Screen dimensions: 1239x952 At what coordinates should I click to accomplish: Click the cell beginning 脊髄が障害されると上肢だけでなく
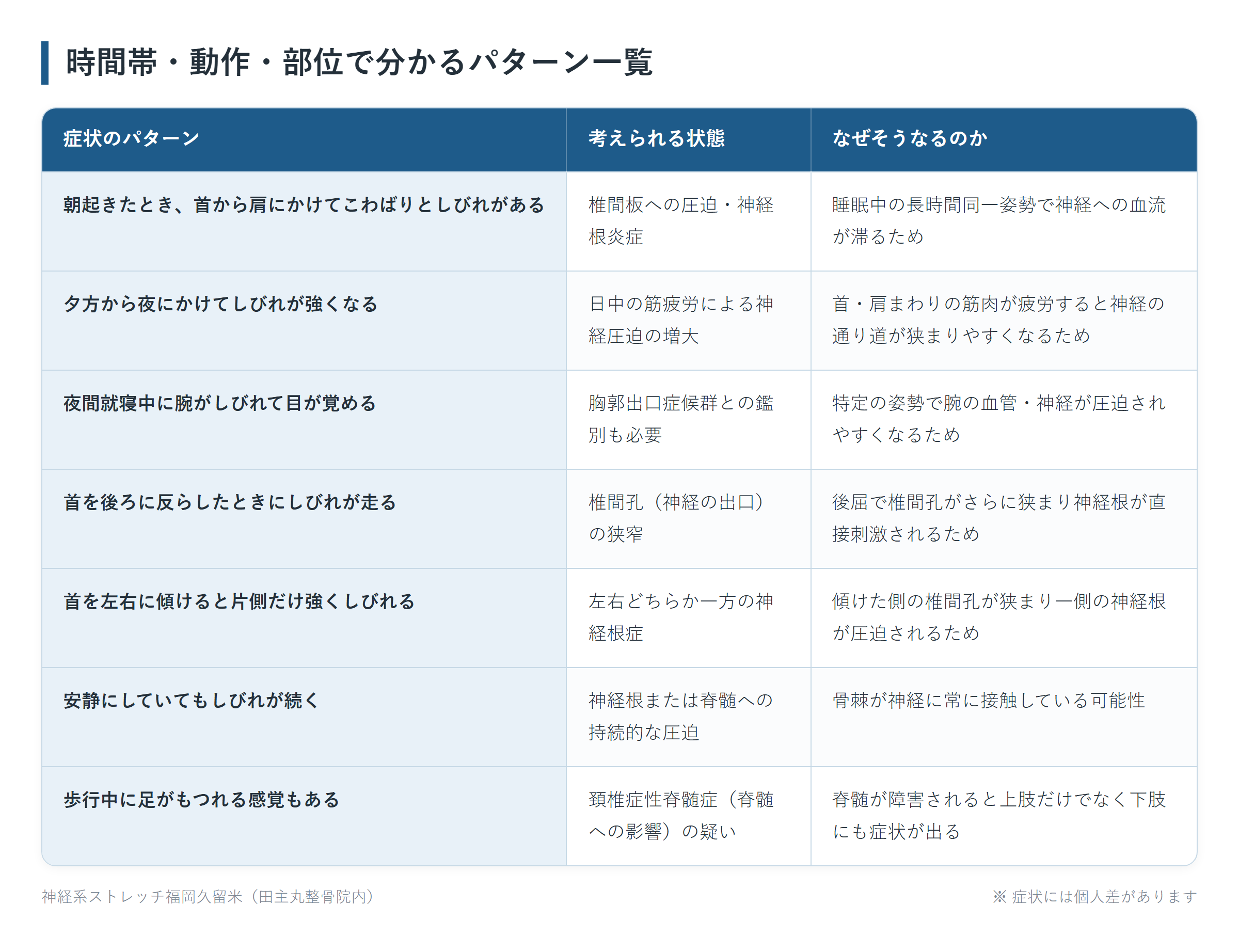pos(1003,816)
